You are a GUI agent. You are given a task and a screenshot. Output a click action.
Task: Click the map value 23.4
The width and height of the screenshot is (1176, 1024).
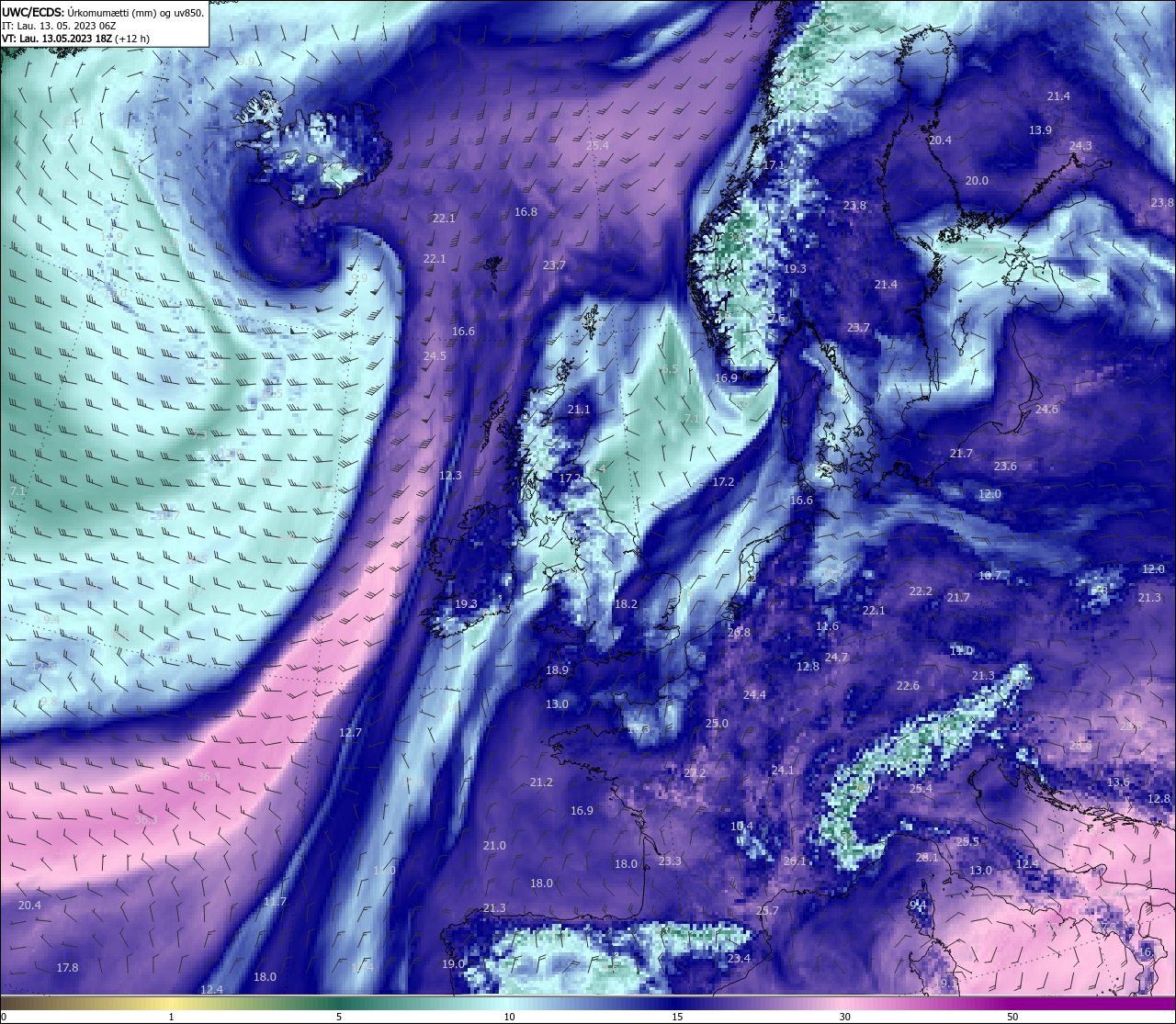coord(739,959)
